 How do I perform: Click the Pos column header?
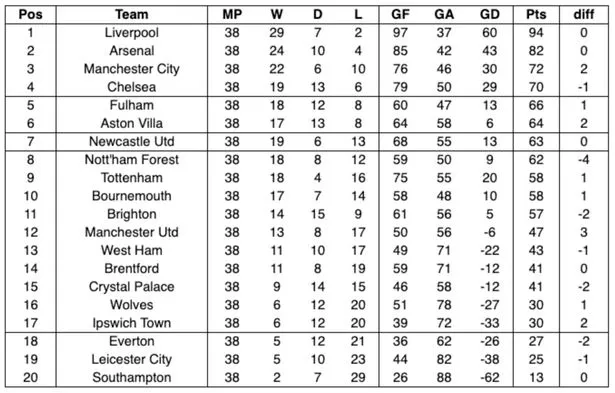[31, 15]
